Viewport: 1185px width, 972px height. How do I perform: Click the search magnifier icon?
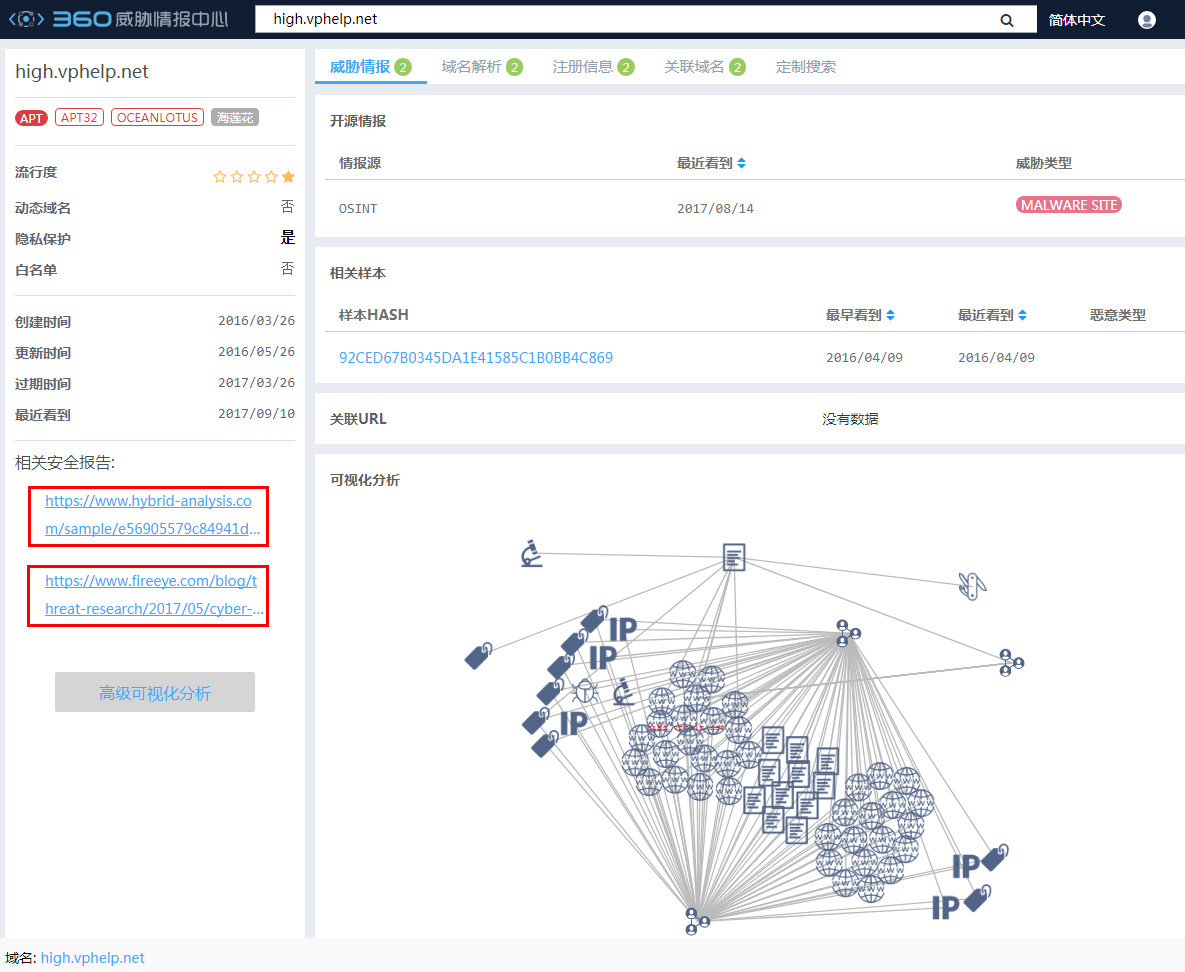tap(1007, 20)
